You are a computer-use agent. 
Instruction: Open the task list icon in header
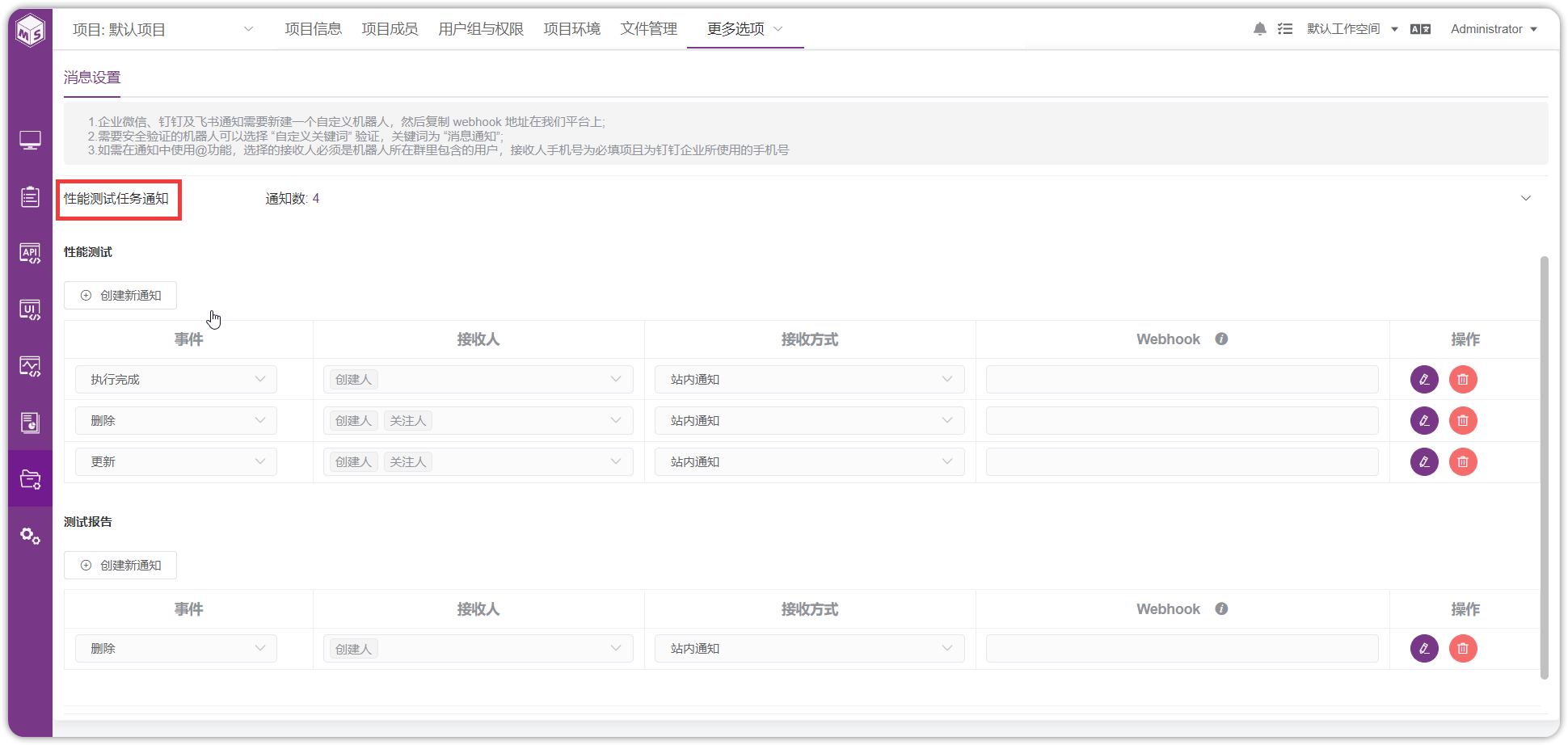point(1284,29)
